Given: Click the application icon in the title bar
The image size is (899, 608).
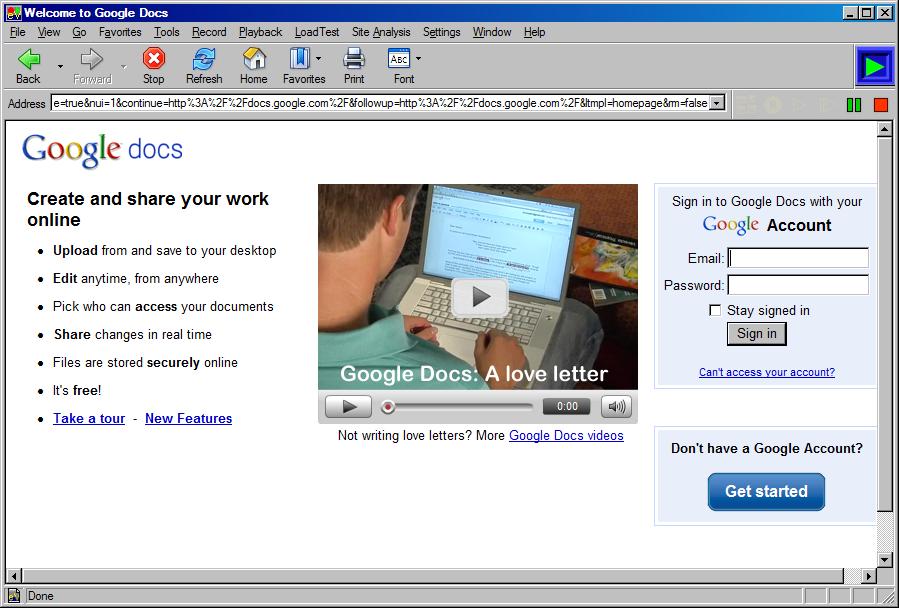Looking at the screenshot, I should 13,13.
